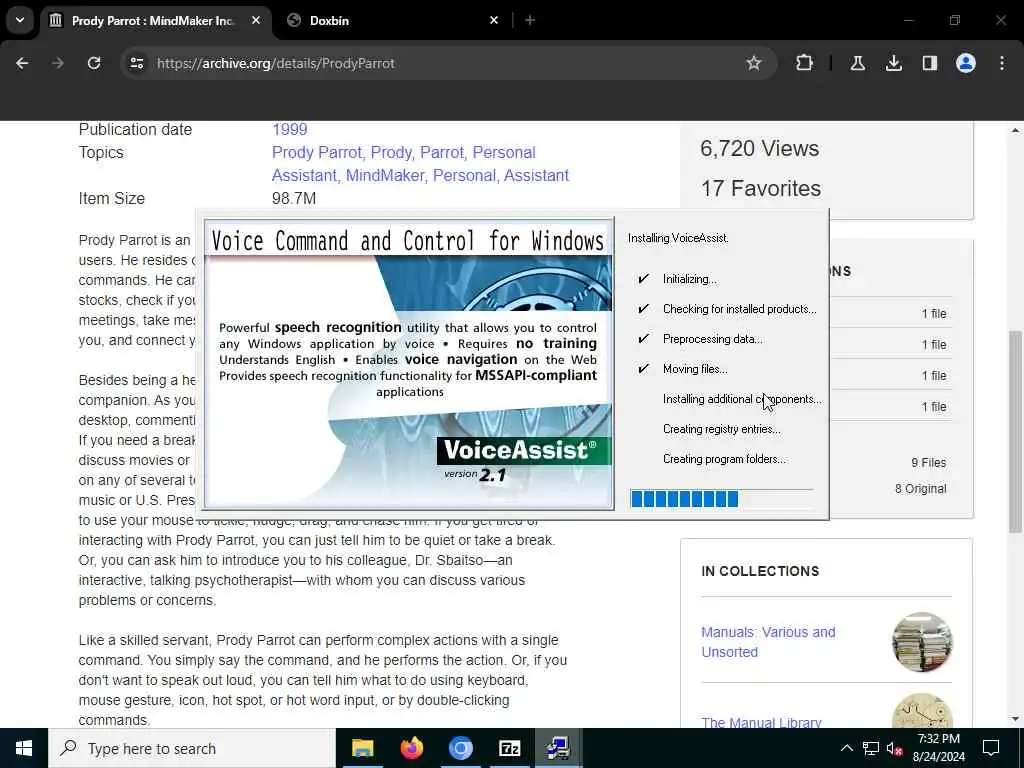Open 7-Zip from the taskbar
The width and height of the screenshot is (1024, 768).
pos(509,748)
